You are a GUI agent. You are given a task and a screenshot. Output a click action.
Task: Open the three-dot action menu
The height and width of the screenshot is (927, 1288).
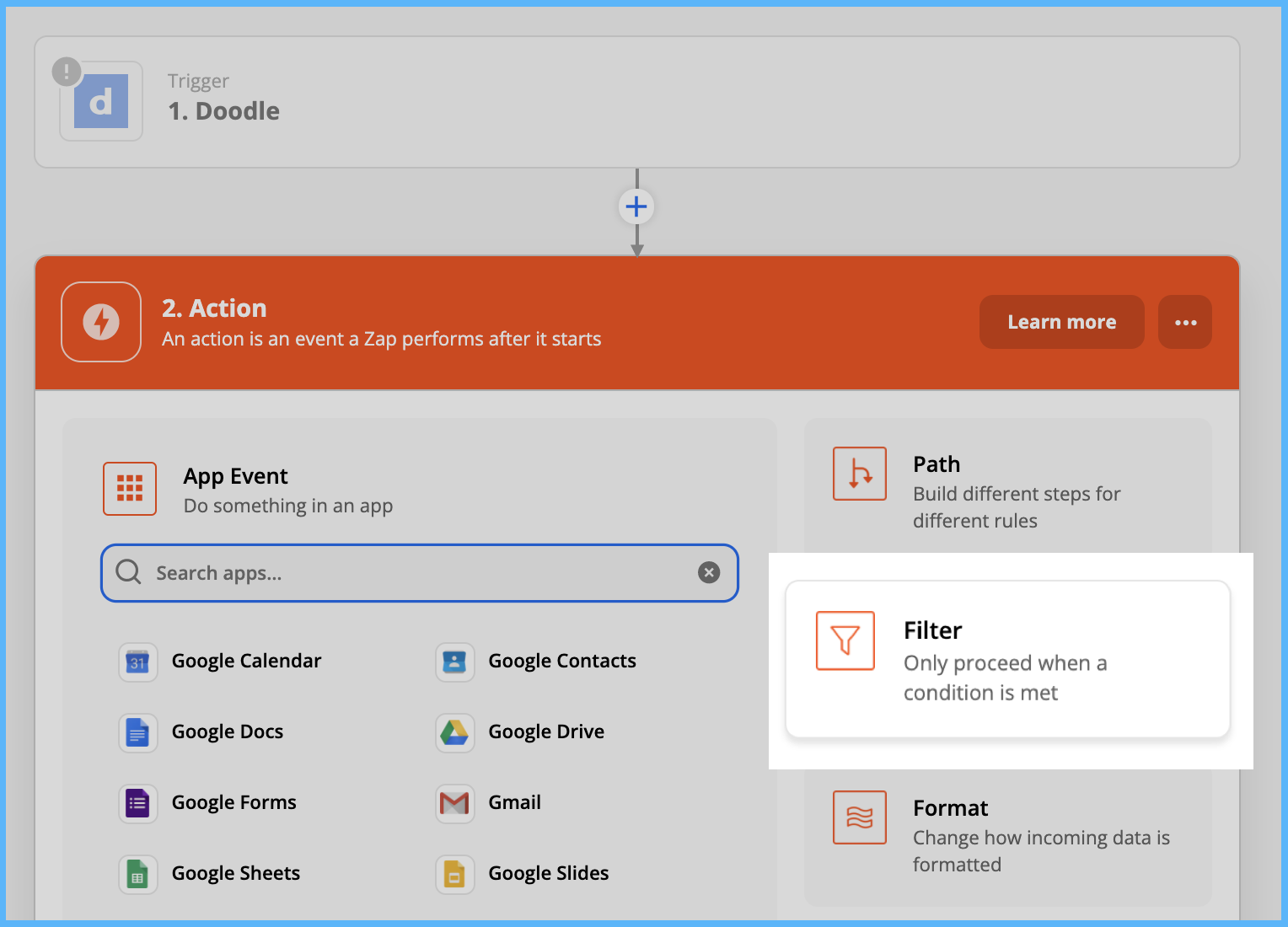click(x=1185, y=322)
